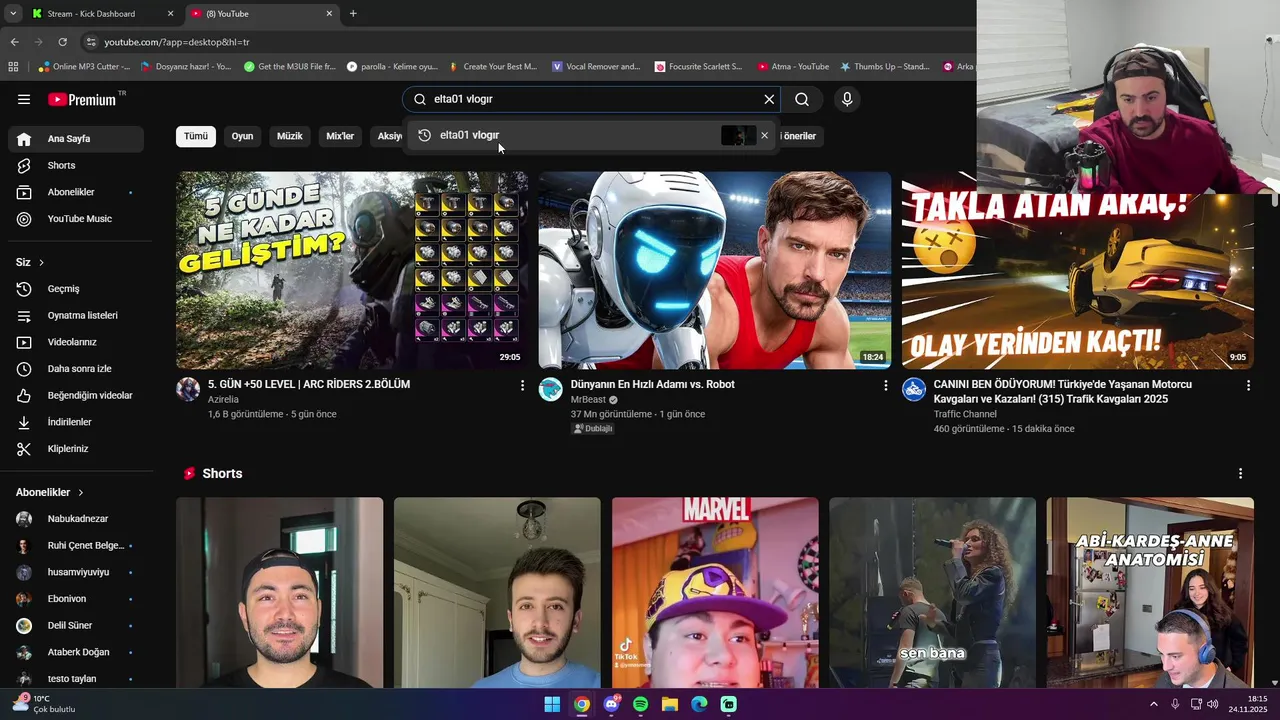Play '5 GÜNDE NE KADAR GELİŞTİM' thumbnail

tap(353, 270)
